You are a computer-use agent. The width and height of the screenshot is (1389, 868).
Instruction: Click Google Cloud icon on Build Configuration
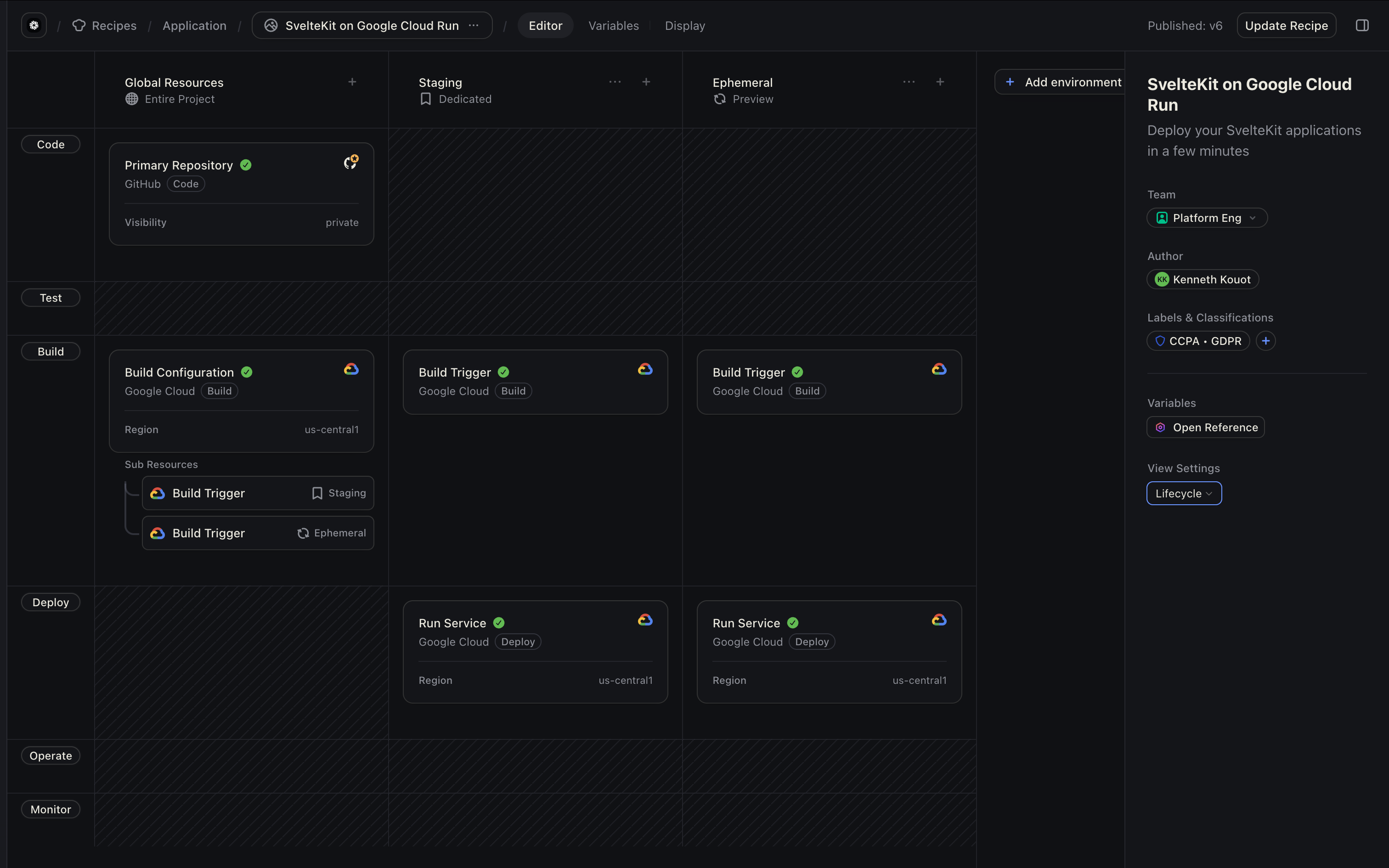tap(351, 369)
